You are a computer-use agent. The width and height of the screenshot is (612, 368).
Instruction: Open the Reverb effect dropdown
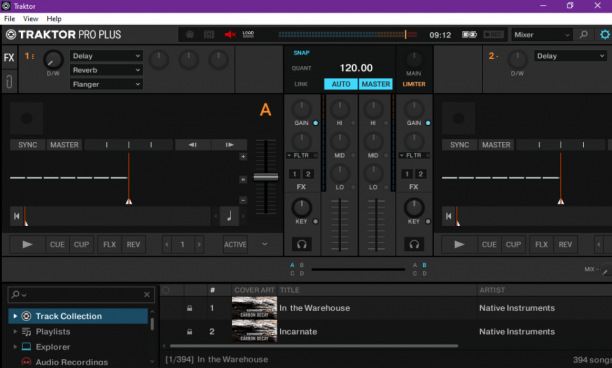[106, 70]
